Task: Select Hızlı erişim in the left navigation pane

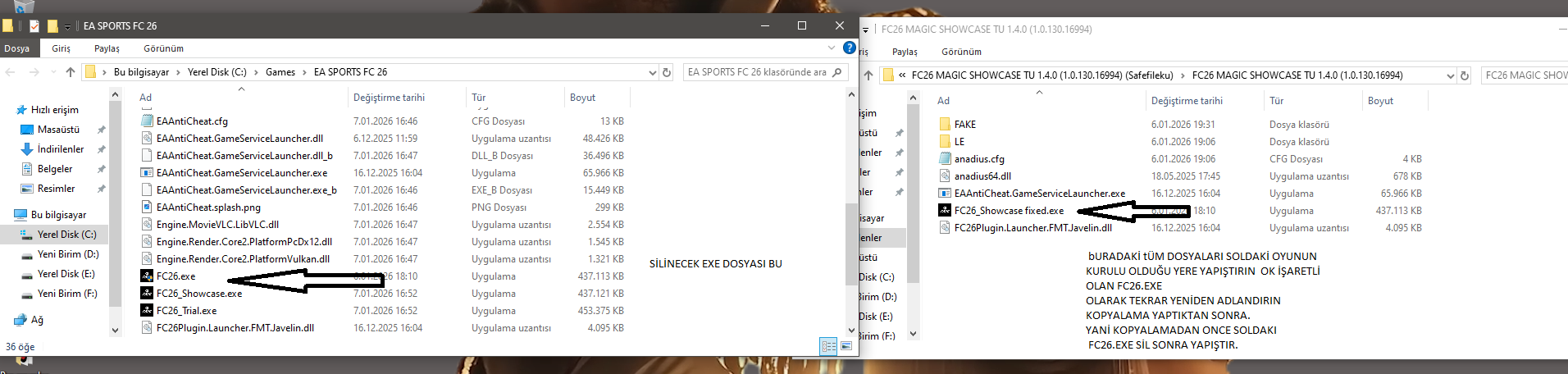Action: pyautogui.click(x=54, y=110)
